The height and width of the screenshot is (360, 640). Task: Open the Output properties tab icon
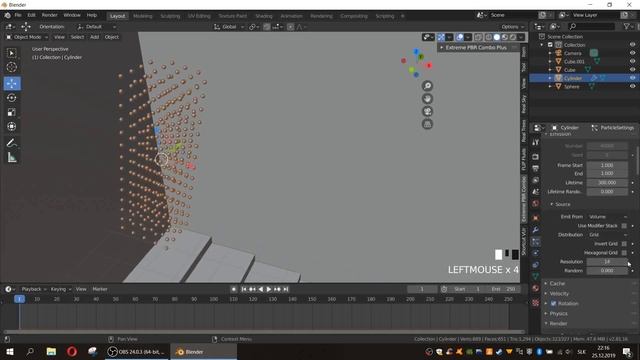536,168
